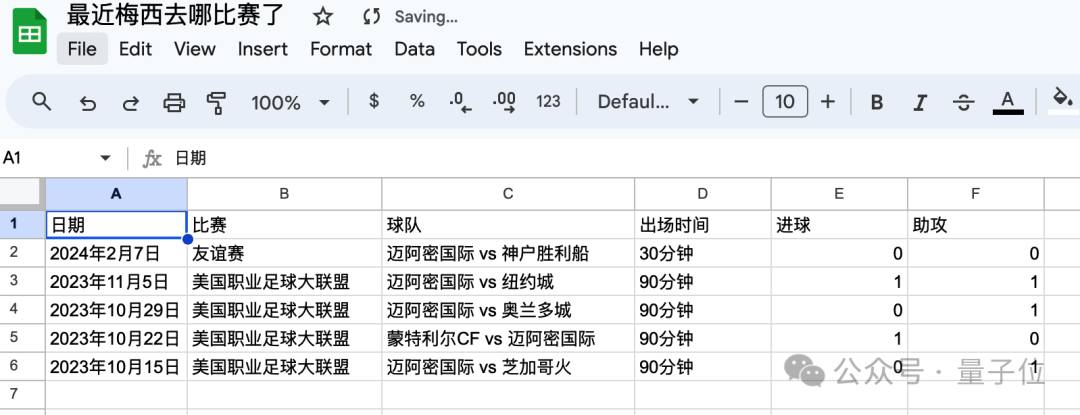Screen dimensions: 1080x415
Task: Open the search menus magnifier
Action: point(42,103)
